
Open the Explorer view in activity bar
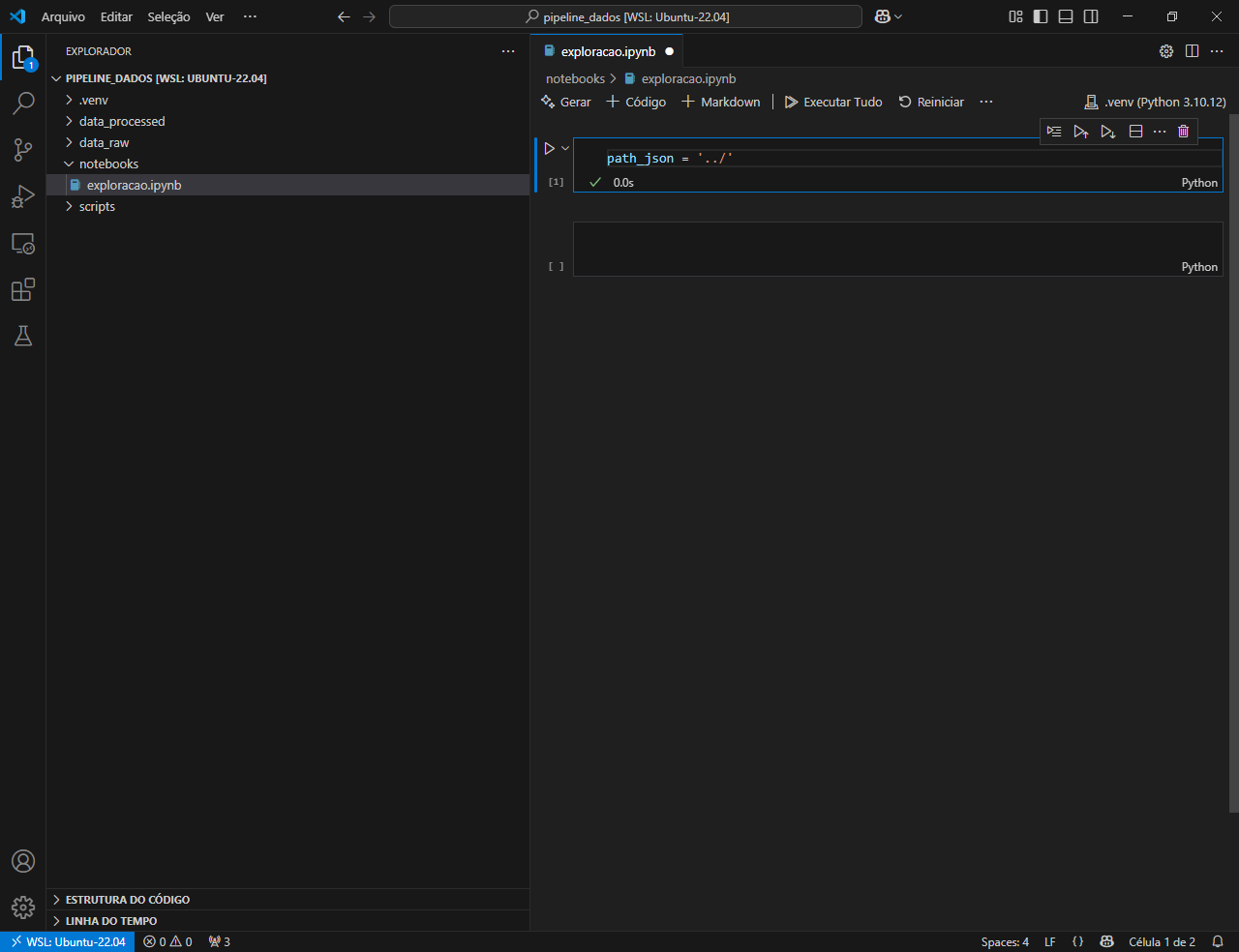click(x=23, y=57)
